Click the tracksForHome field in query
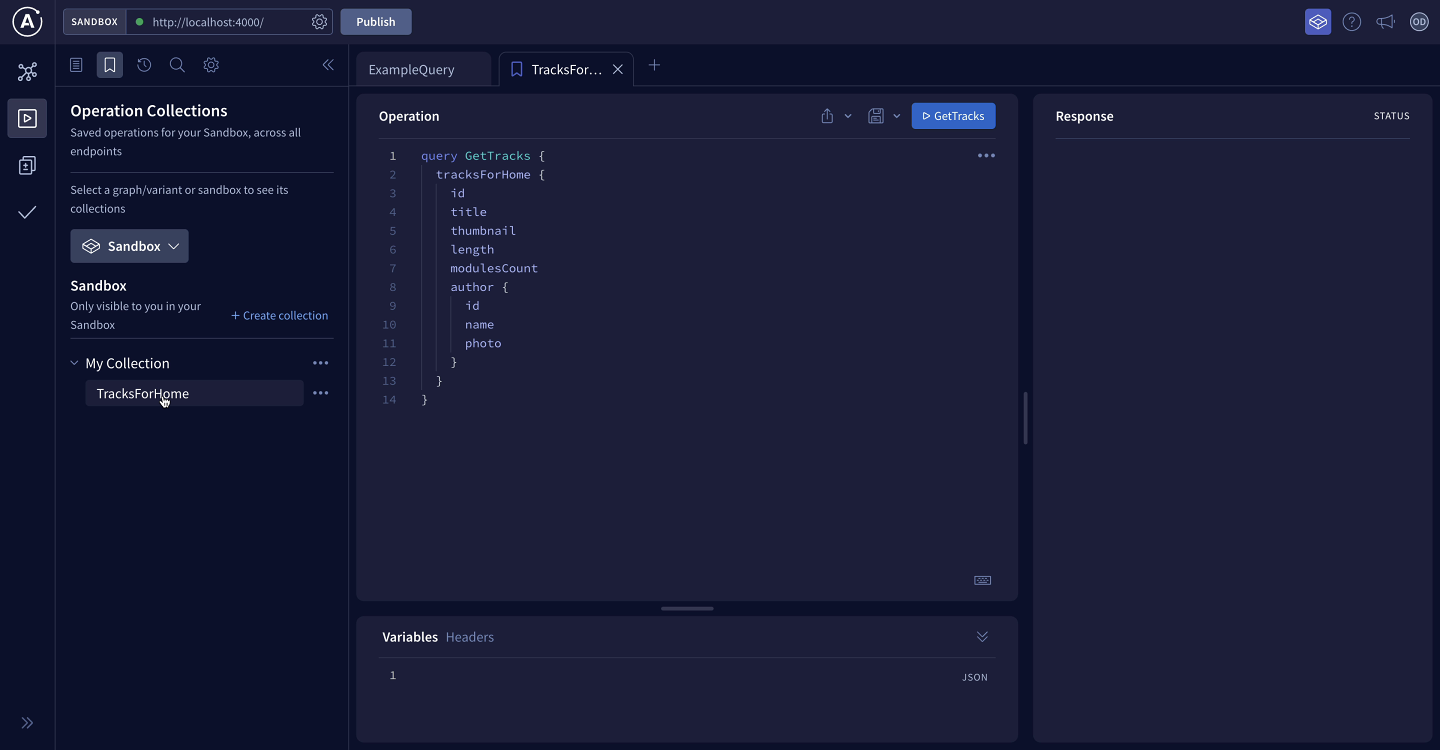1440x750 pixels. click(x=483, y=175)
